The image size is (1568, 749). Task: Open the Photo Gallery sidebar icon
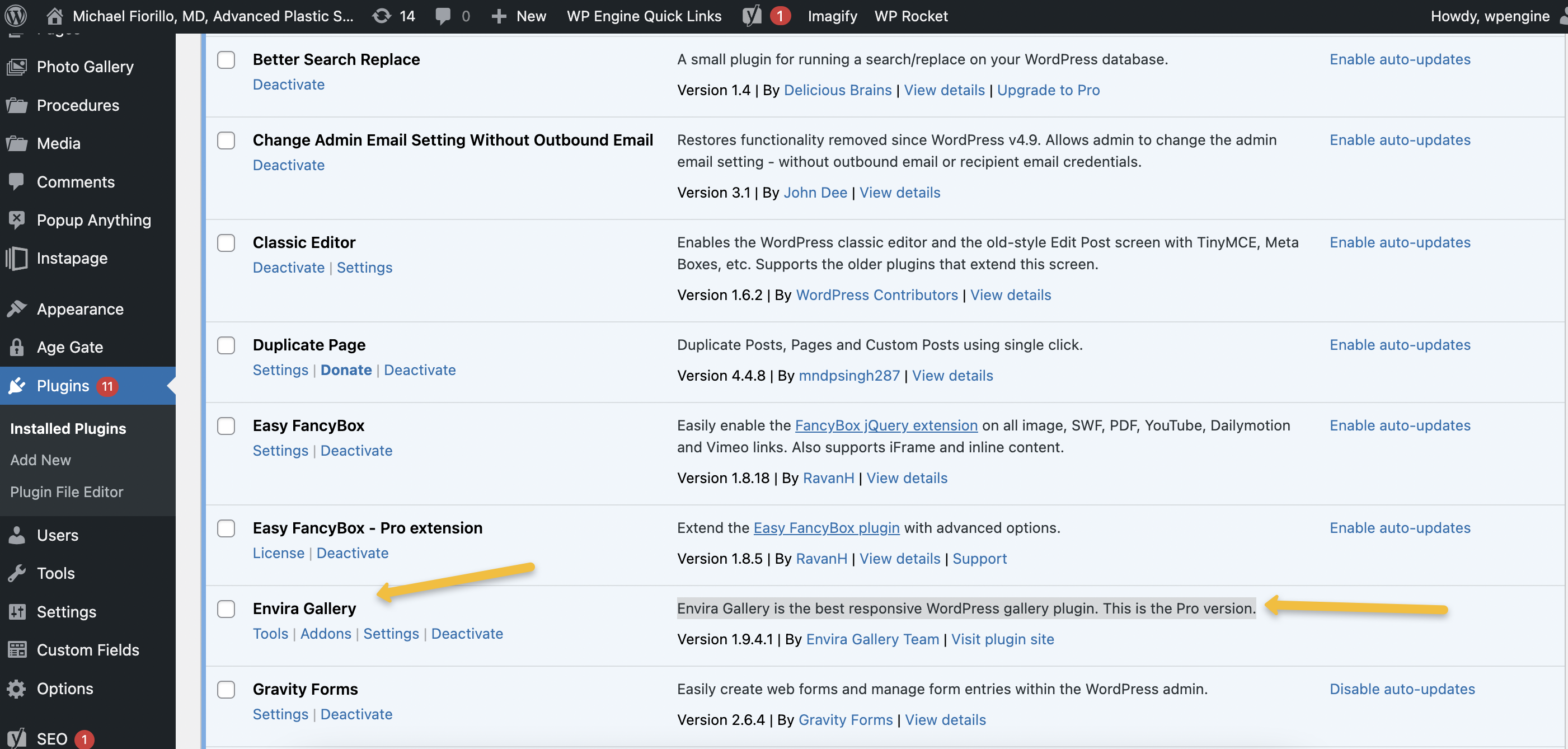pos(16,67)
